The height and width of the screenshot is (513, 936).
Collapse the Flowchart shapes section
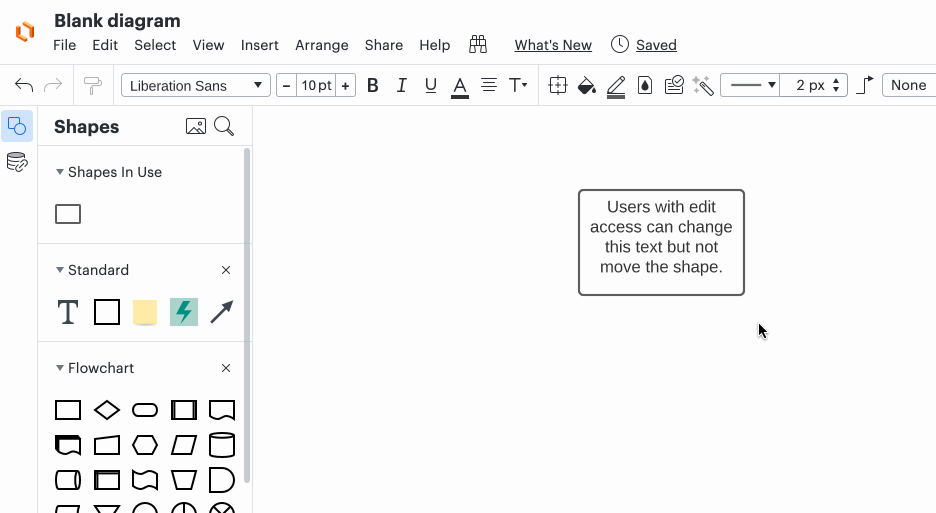(x=60, y=368)
